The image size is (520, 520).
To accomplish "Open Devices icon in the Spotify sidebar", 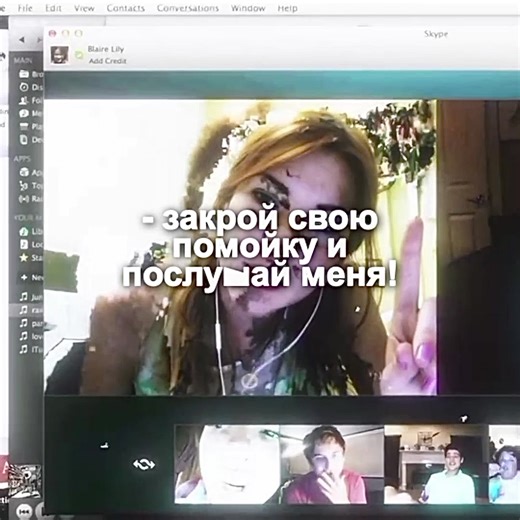I will point(24,139).
